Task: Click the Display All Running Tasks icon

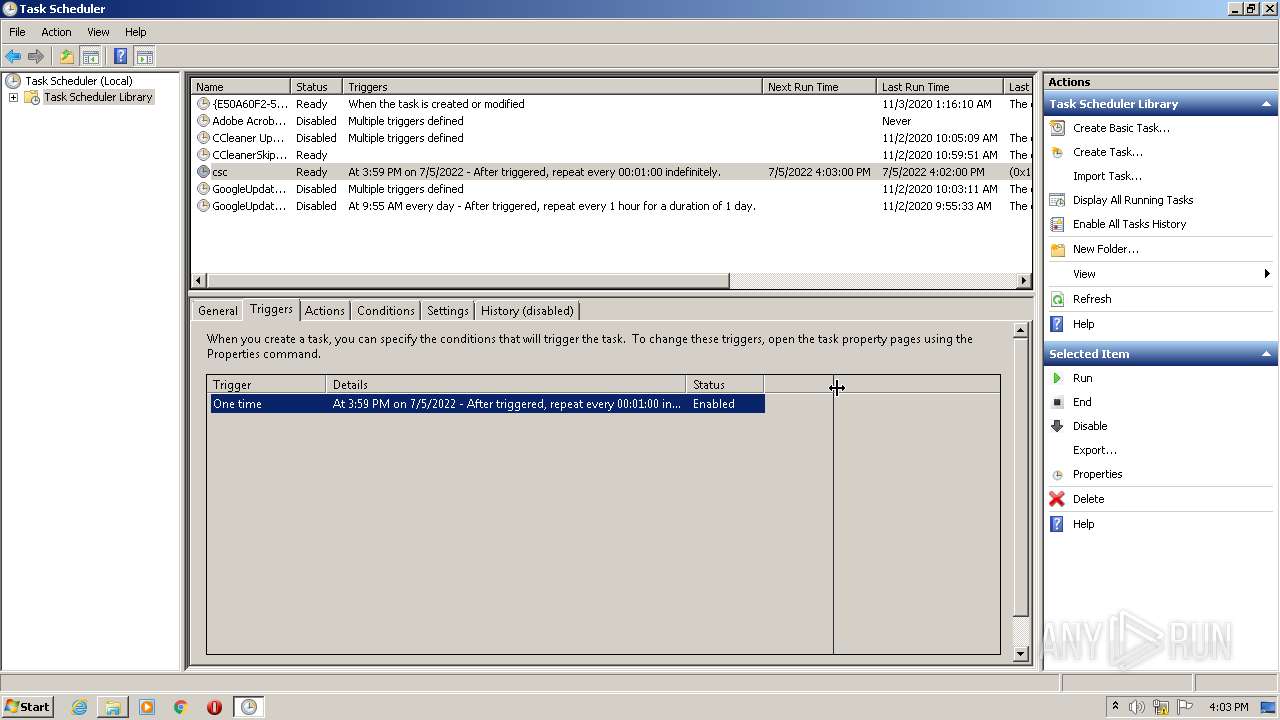Action: tap(1057, 200)
